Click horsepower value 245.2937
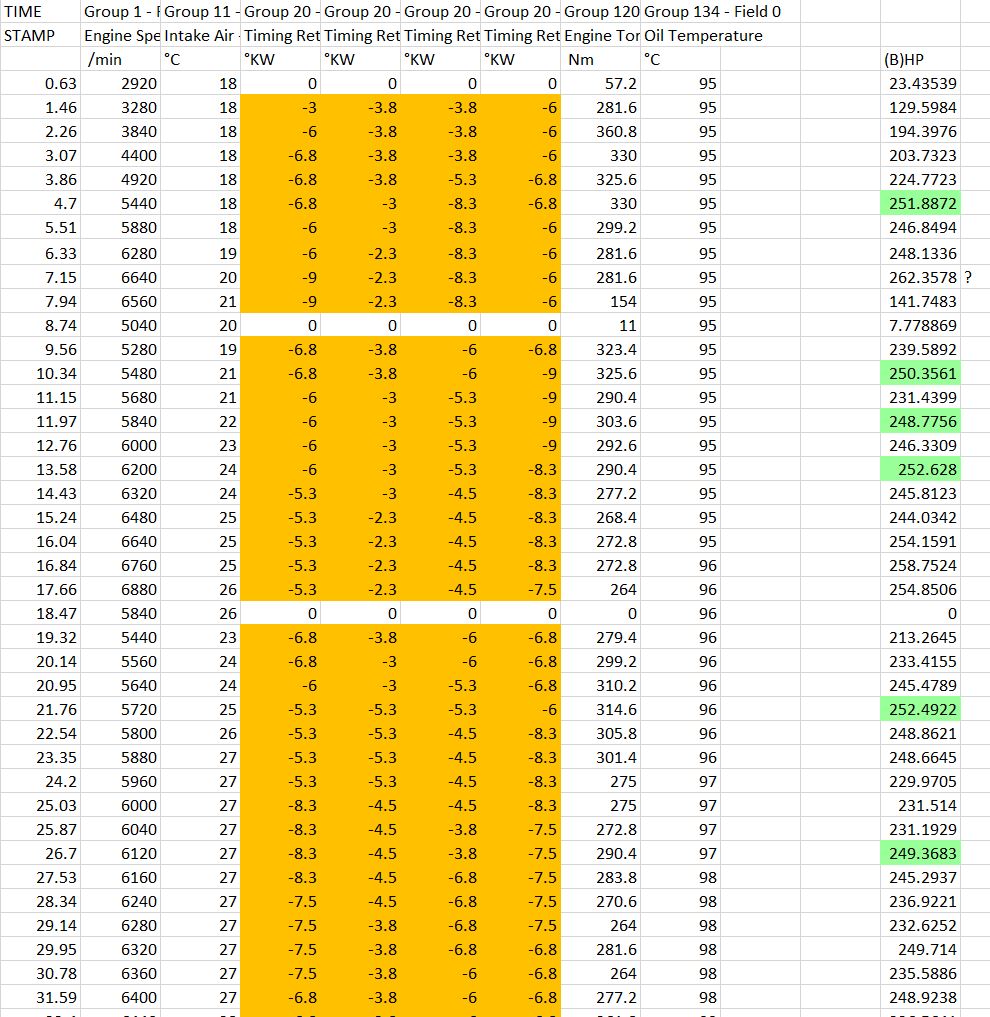Screen dimensions: 990x1017 click(x=920, y=878)
